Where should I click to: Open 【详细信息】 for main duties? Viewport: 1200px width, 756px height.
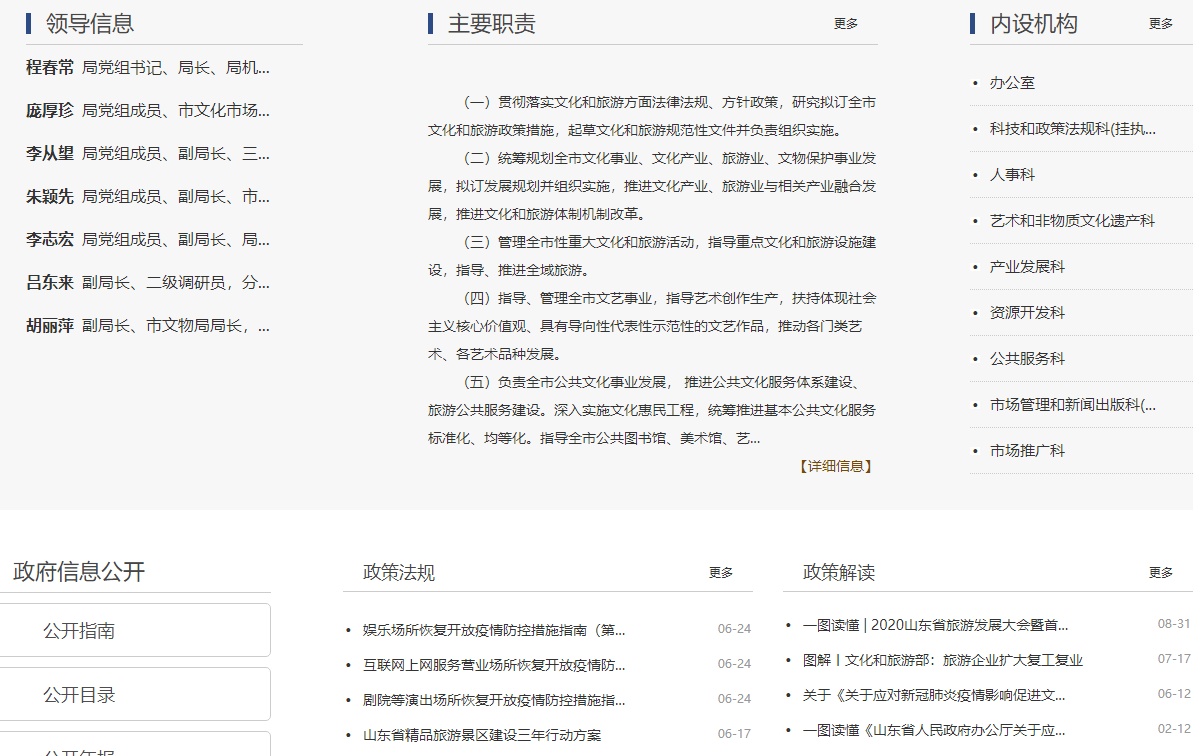coord(835,466)
